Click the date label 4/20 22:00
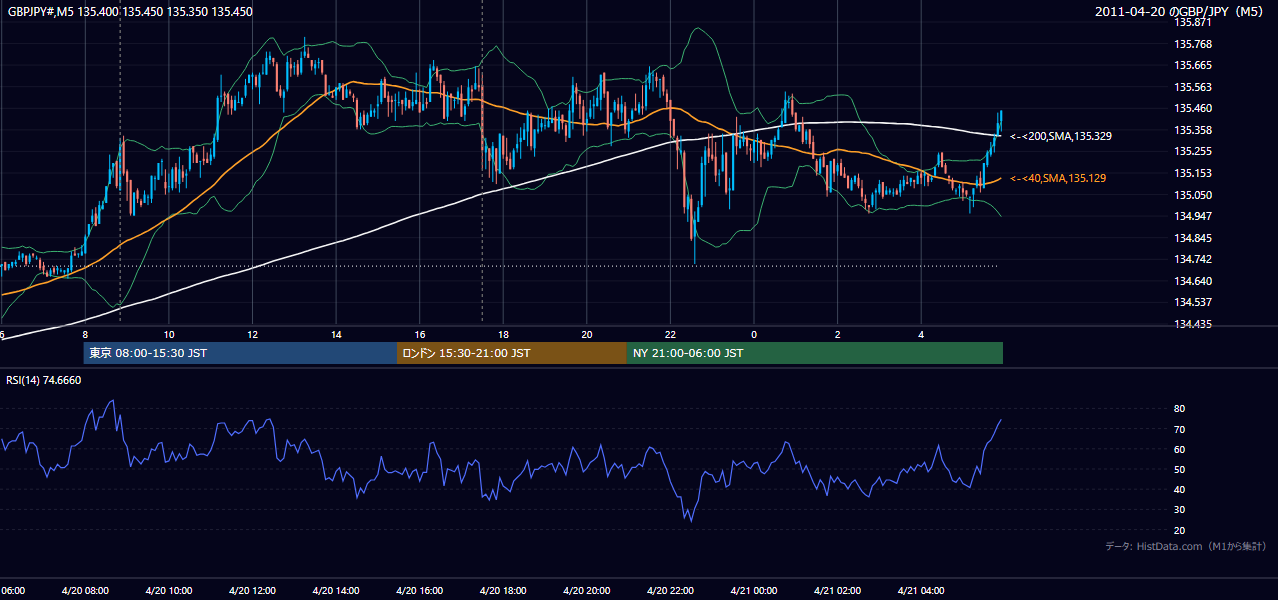 click(670, 591)
